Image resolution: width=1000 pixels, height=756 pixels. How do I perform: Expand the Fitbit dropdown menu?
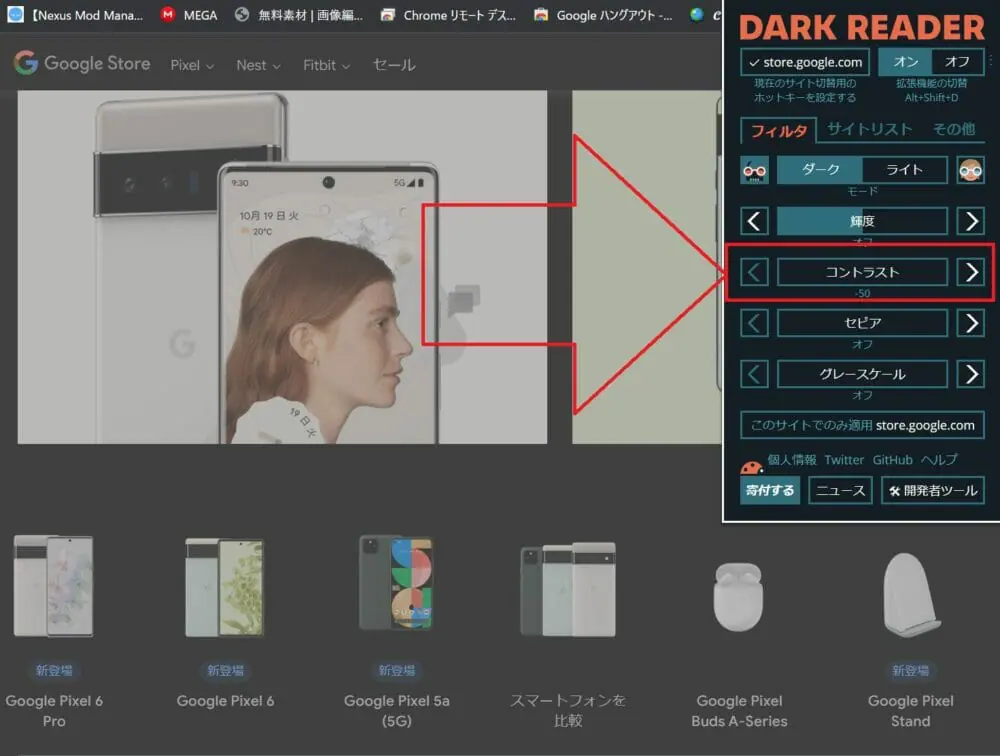pos(326,65)
